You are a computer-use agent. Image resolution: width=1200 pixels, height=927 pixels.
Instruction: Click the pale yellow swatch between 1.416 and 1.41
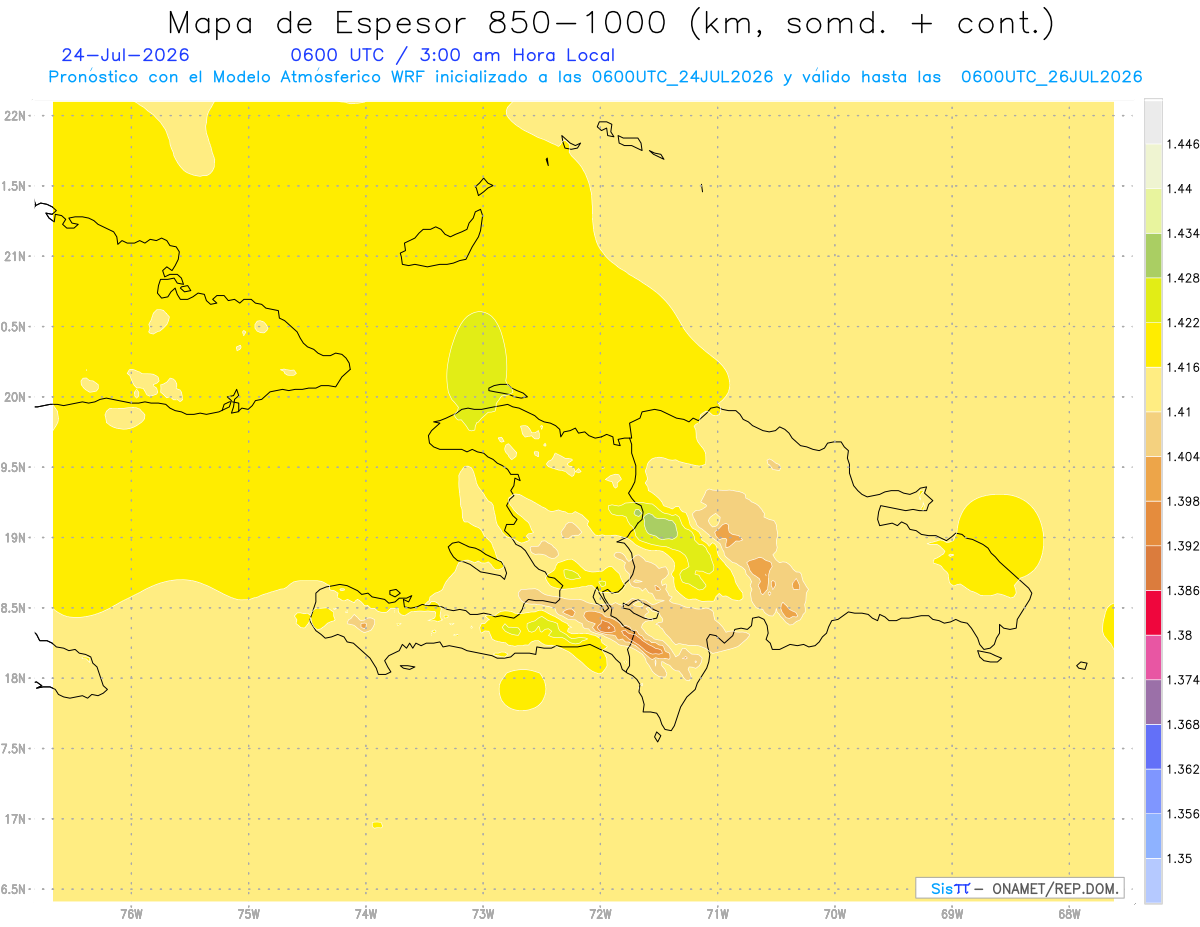click(x=1153, y=389)
